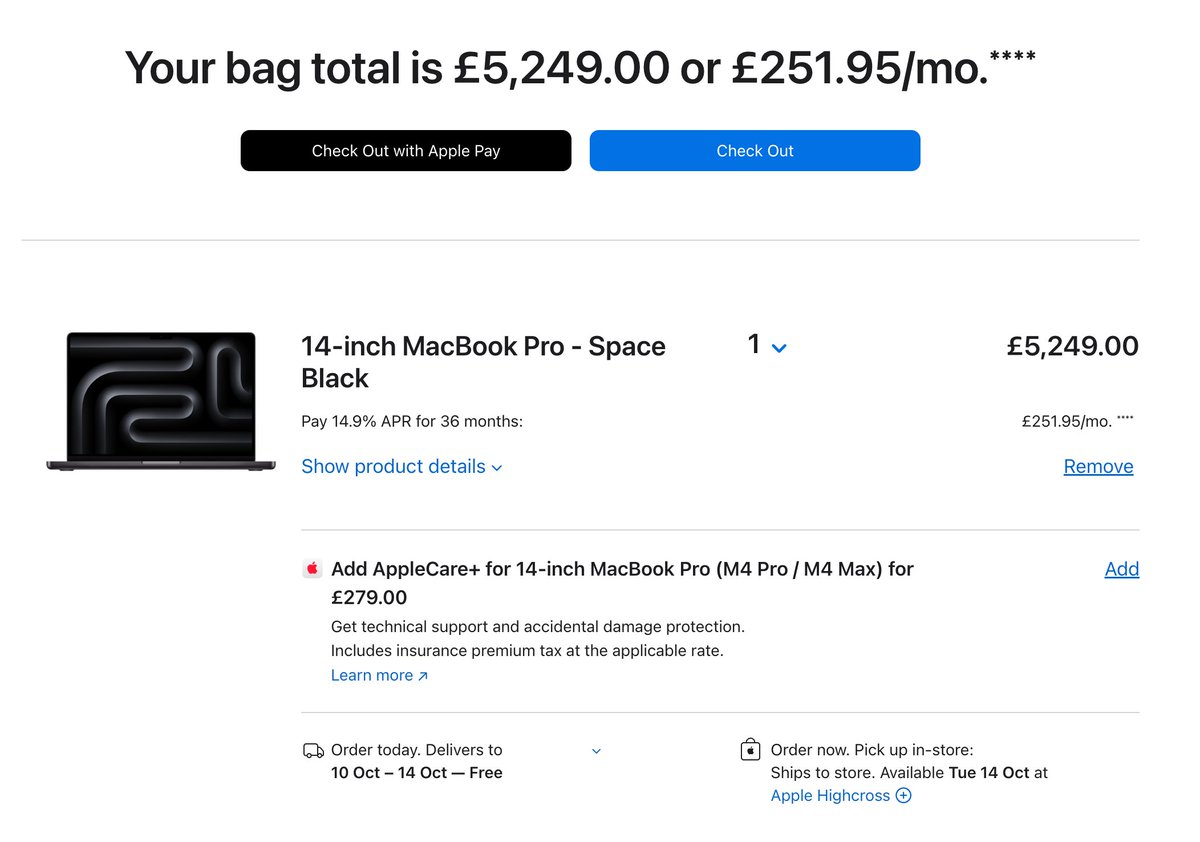Click the Pay 14.9% APR for 36 months text
1200x842 pixels.
pos(412,422)
